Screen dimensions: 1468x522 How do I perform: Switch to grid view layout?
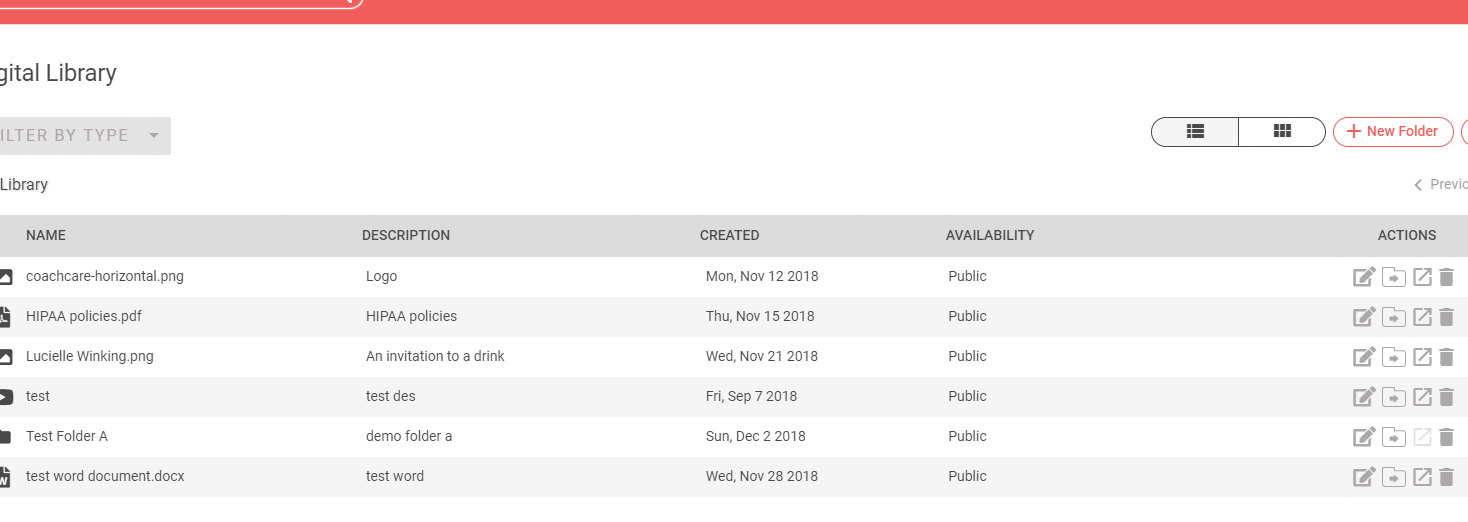[1282, 131]
